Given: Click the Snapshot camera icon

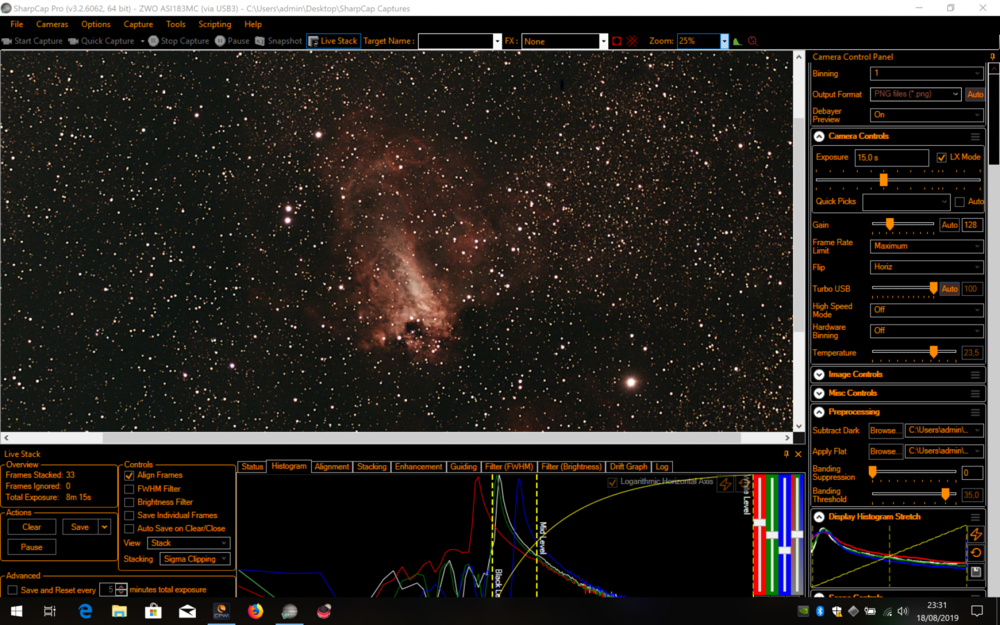Looking at the screenshot, I should [x=261, y=41].
